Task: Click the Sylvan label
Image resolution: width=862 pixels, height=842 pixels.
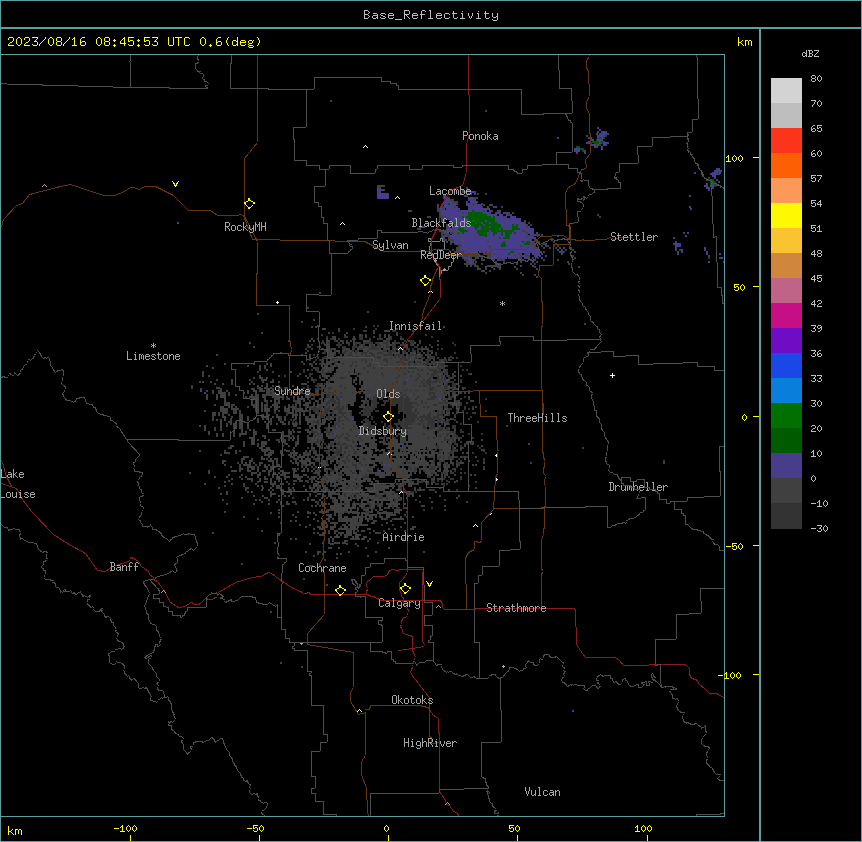Action: [x=390, y=245]
